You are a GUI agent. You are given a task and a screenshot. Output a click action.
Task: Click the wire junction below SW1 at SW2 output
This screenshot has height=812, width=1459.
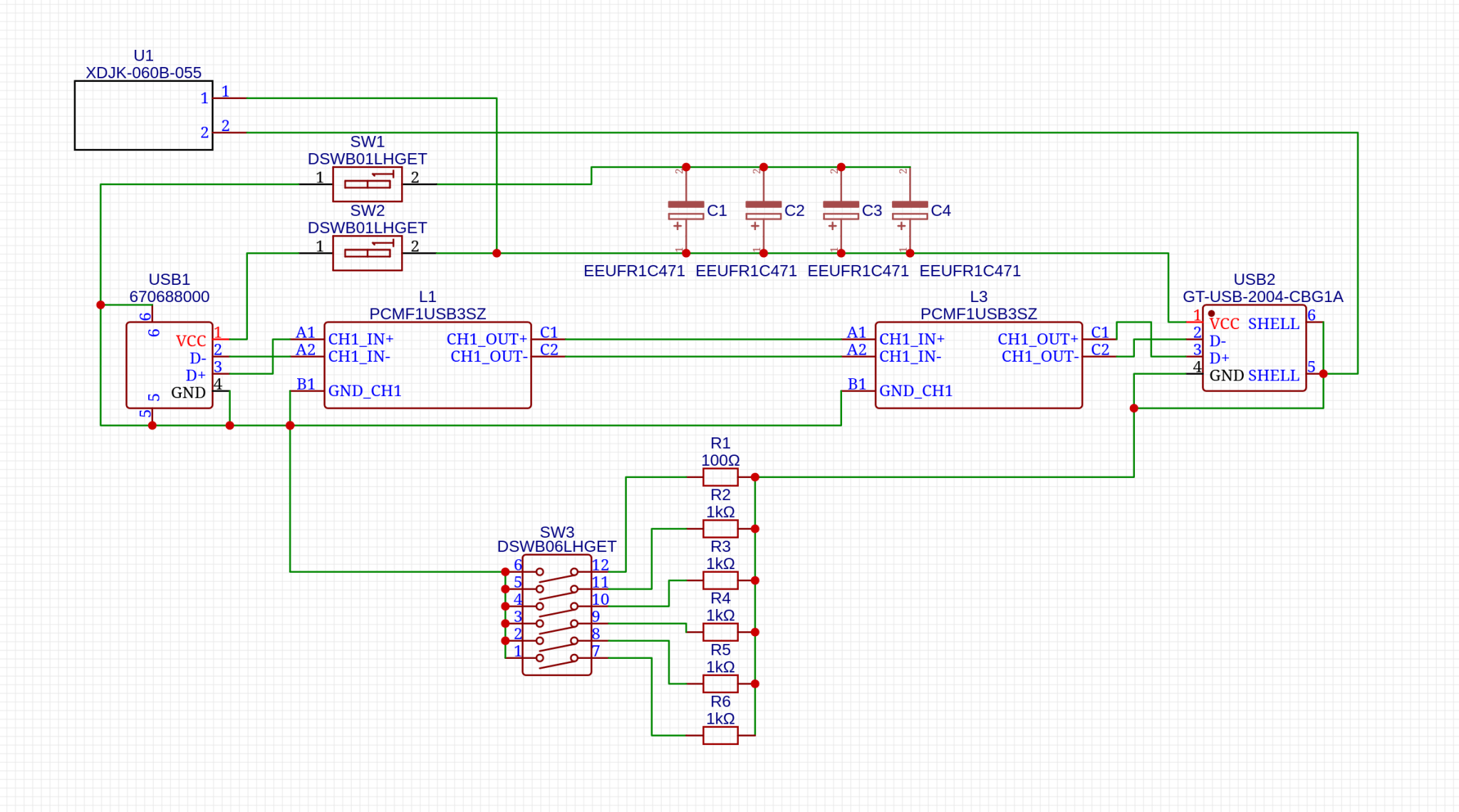497,254
